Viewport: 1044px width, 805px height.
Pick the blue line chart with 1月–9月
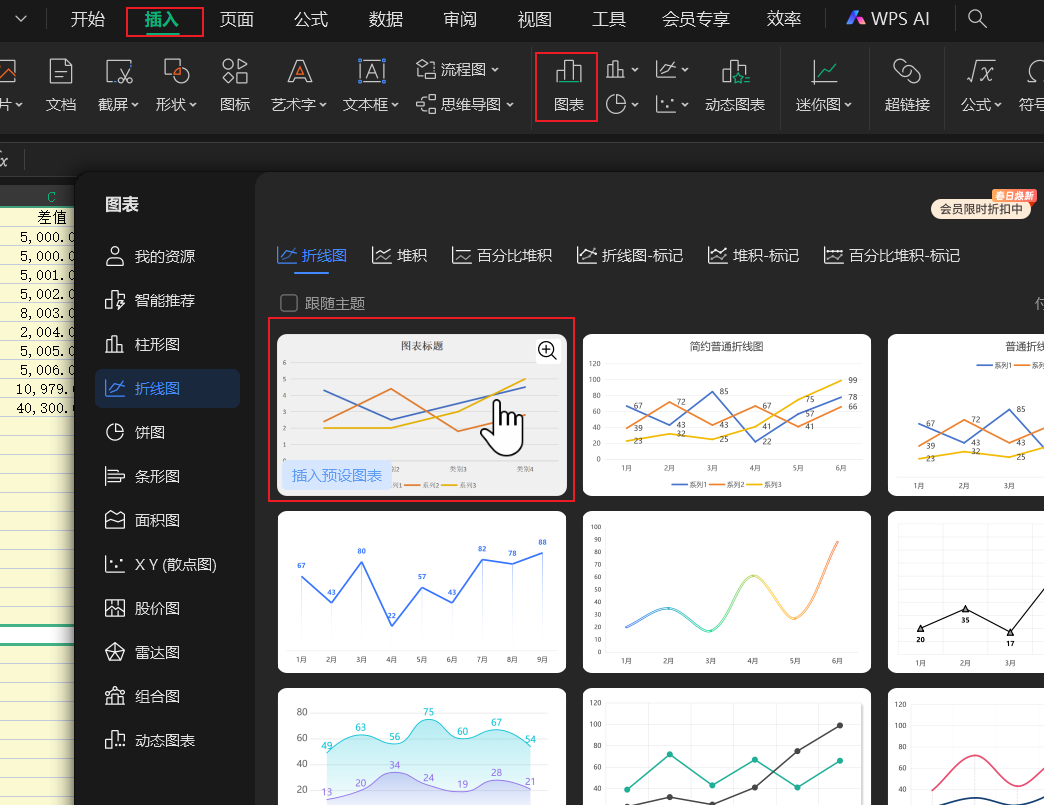click(x=421, y=592)
